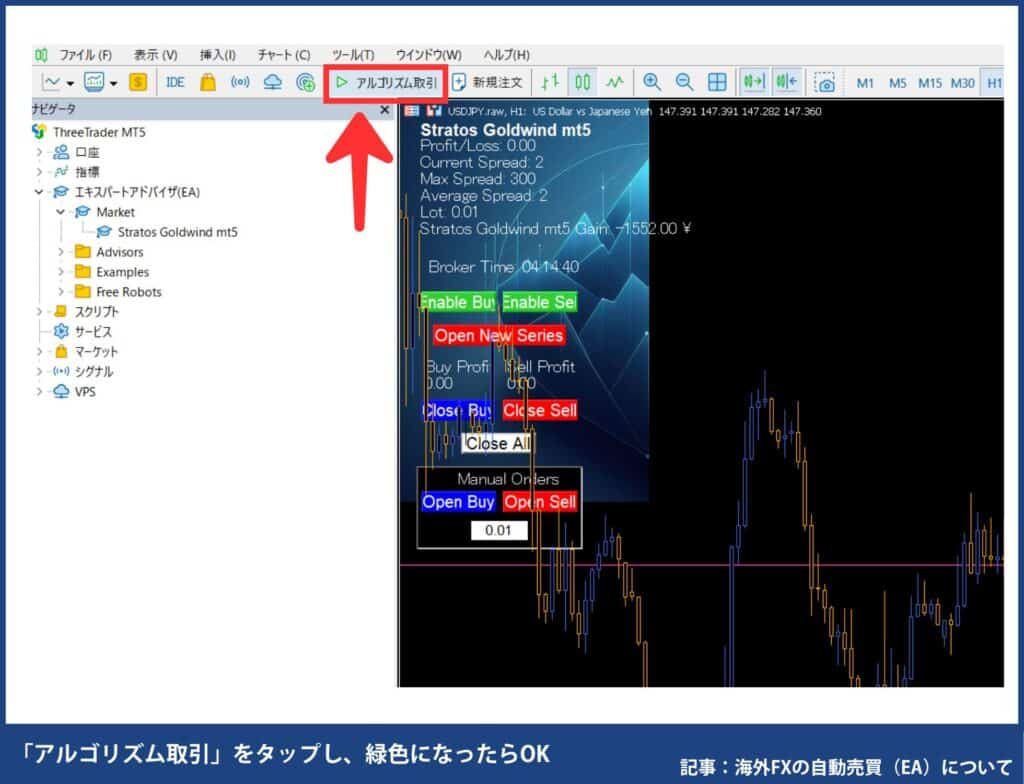Click the Open New Series button
The width and height of the screenshot is (1024, 784).
point(499,335)
